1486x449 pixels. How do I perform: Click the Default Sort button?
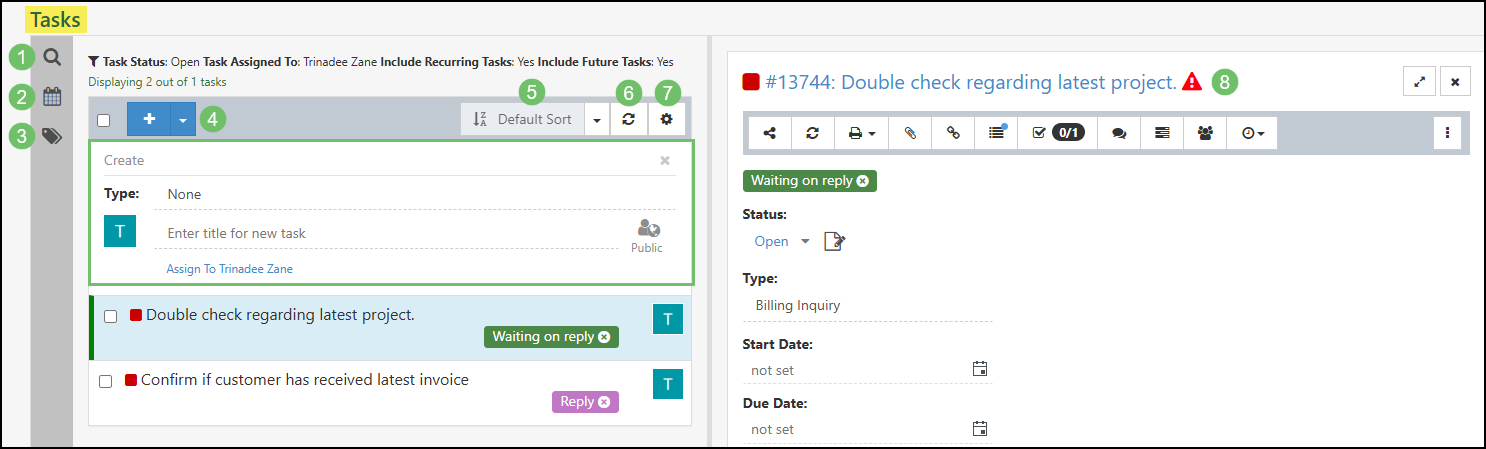(522, 119)
